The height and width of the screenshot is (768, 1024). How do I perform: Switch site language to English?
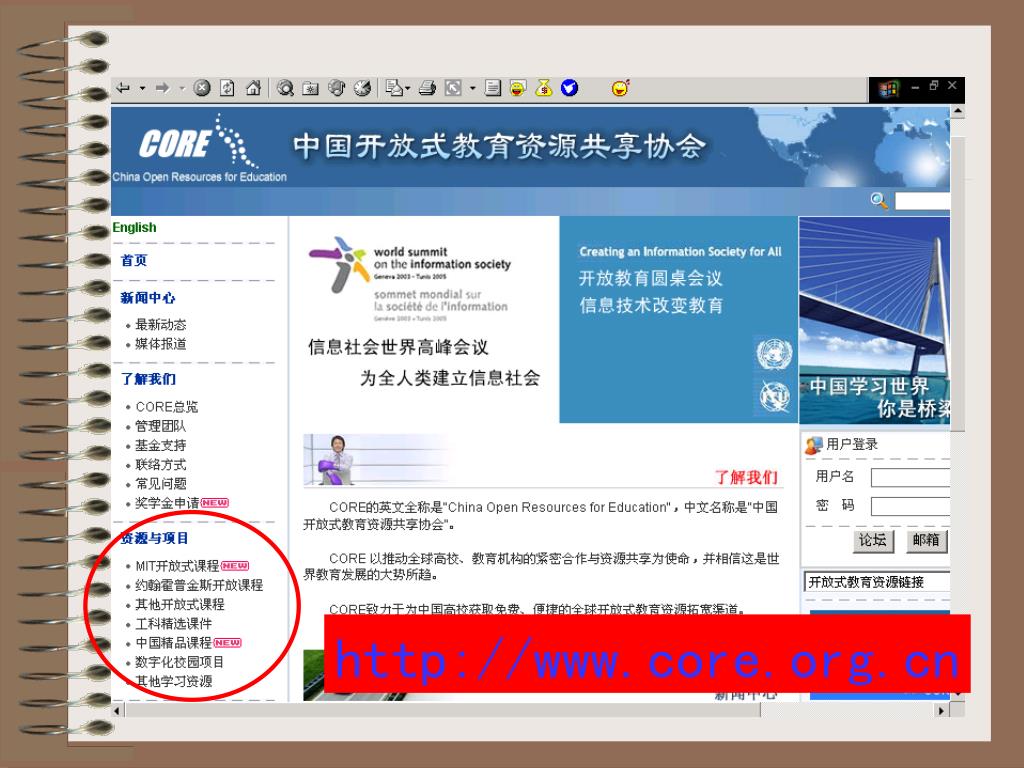tap(134, 227)
